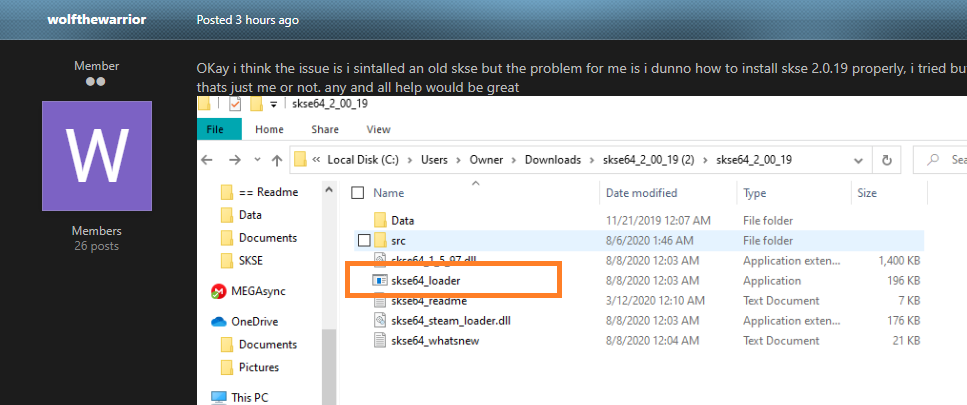Screen dimensions: 967x405
Task: Click the 21 KB size cell
Action: coord(907,340)
